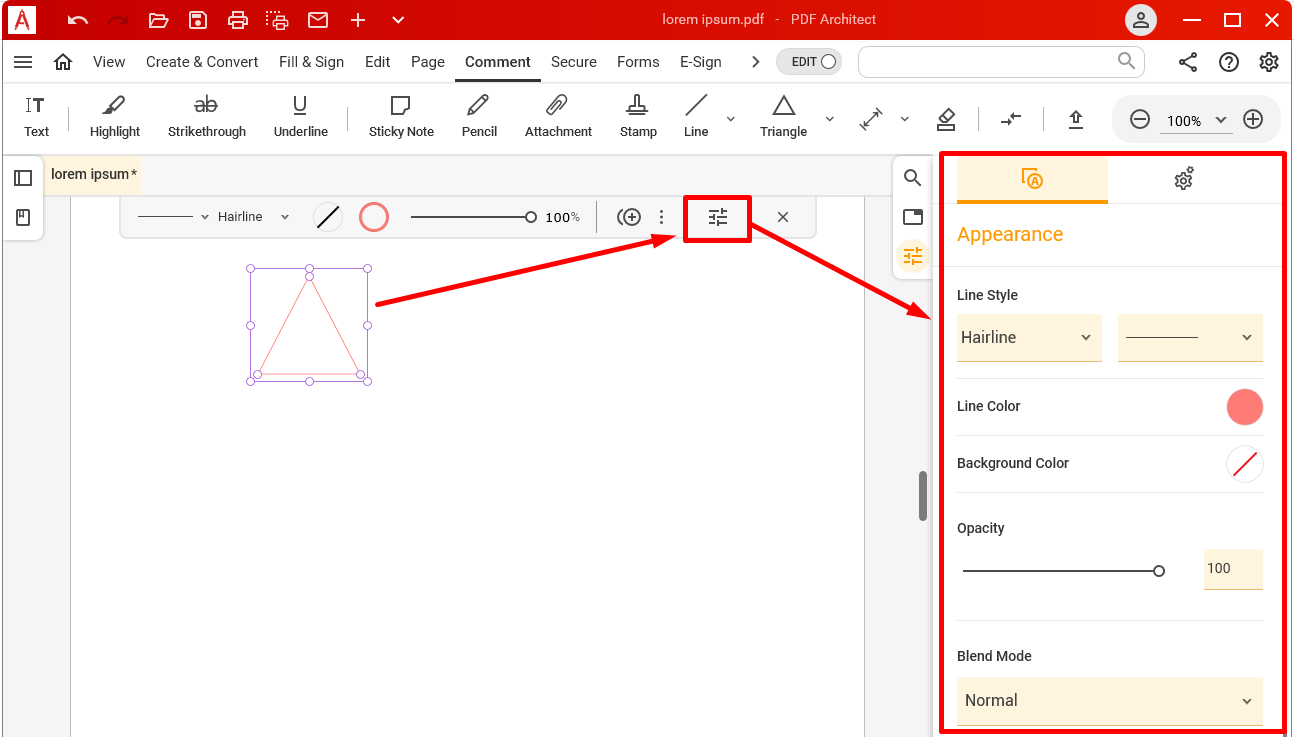Image resolution: width=1294 pixels, height=737 pixels.
Task: Select the eraser tool icon
Action: click(946, 119)
